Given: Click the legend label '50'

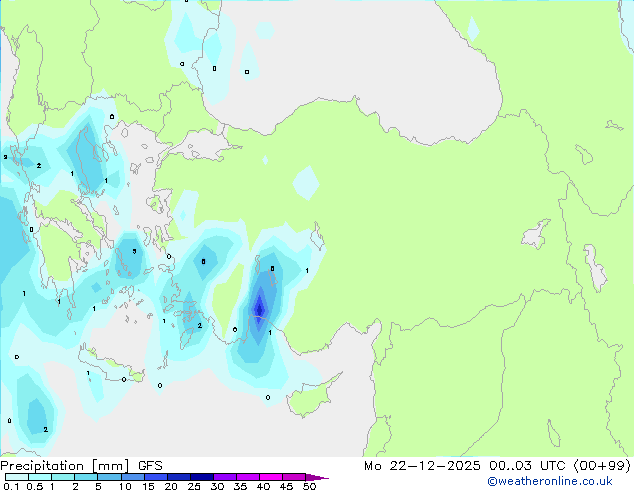Looking at the screenshot, I should click(309, 486).
